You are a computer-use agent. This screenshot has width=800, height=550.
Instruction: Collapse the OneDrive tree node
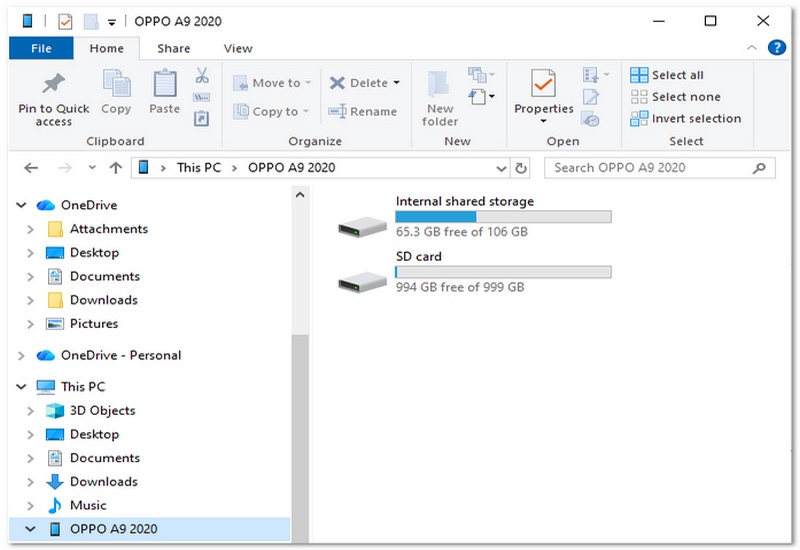21,205
